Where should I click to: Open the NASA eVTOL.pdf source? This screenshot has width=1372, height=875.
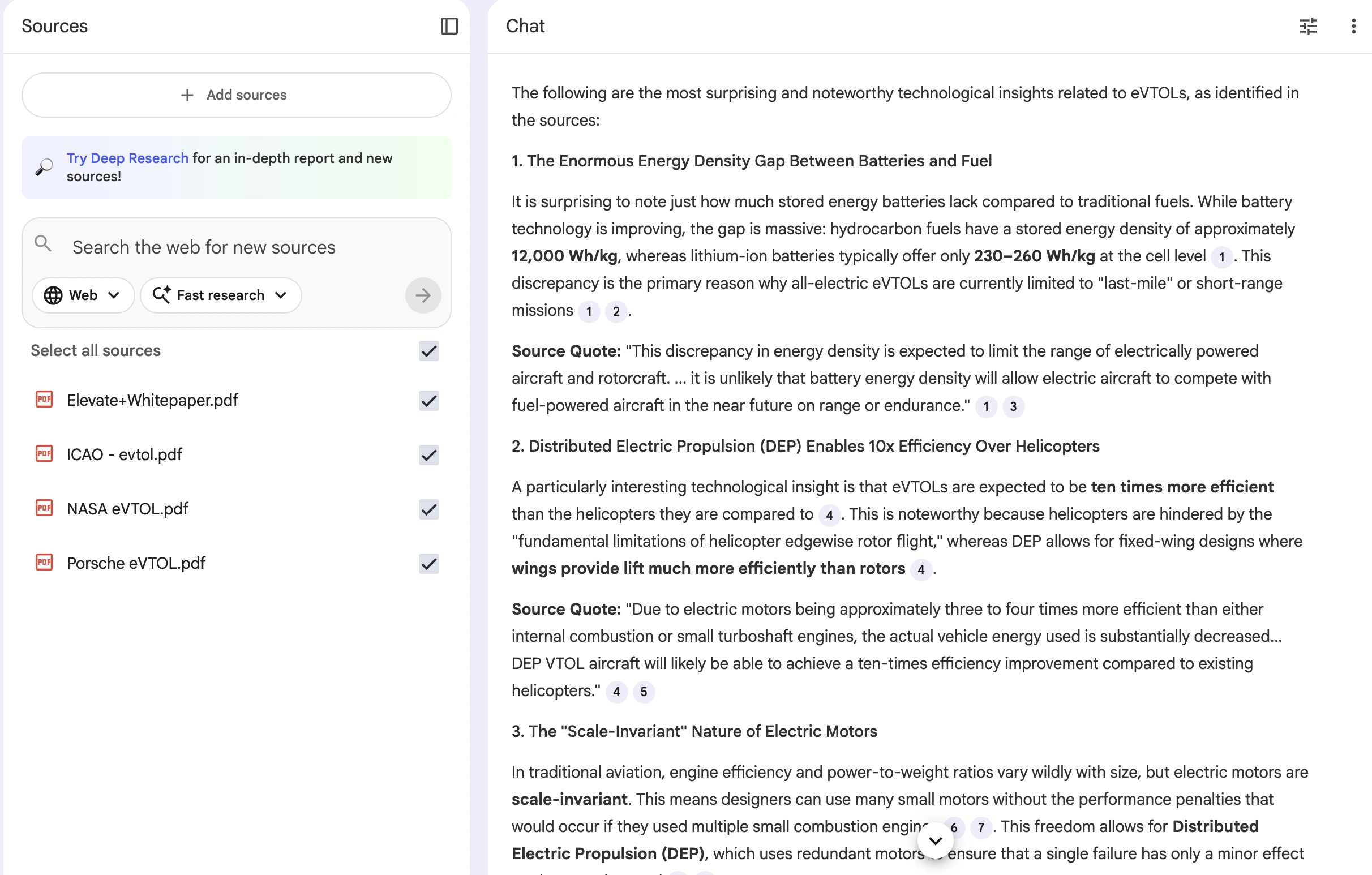pyautogui.click(x=127, y=509)
